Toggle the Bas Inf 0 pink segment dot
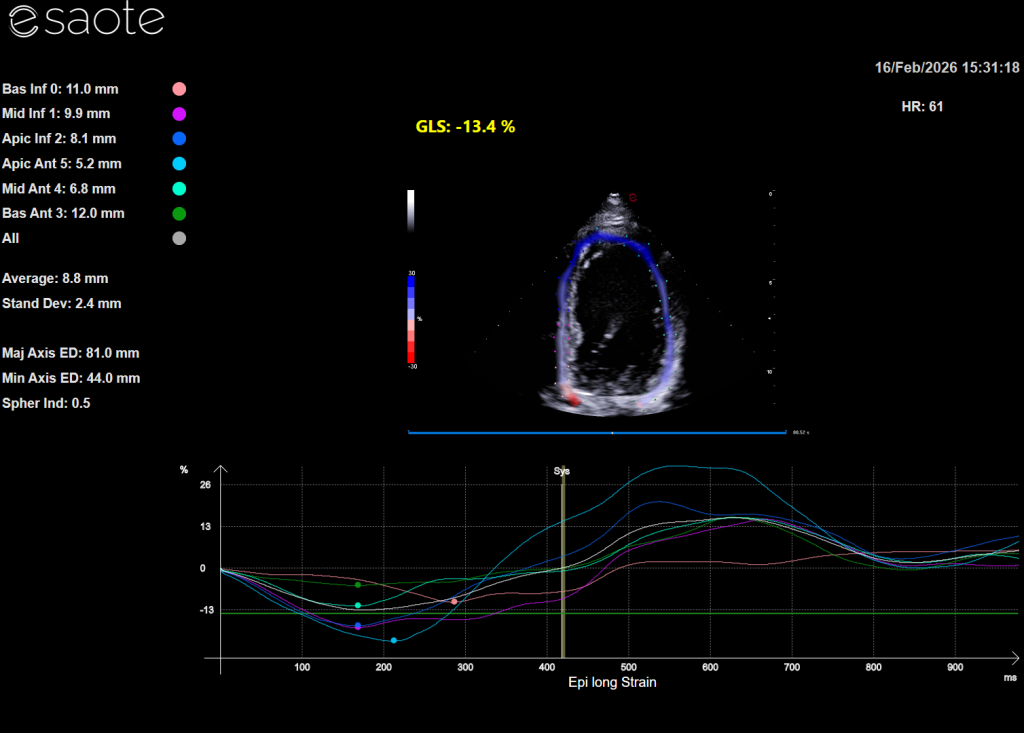The image size is (1024, 733). pos(179,89)
